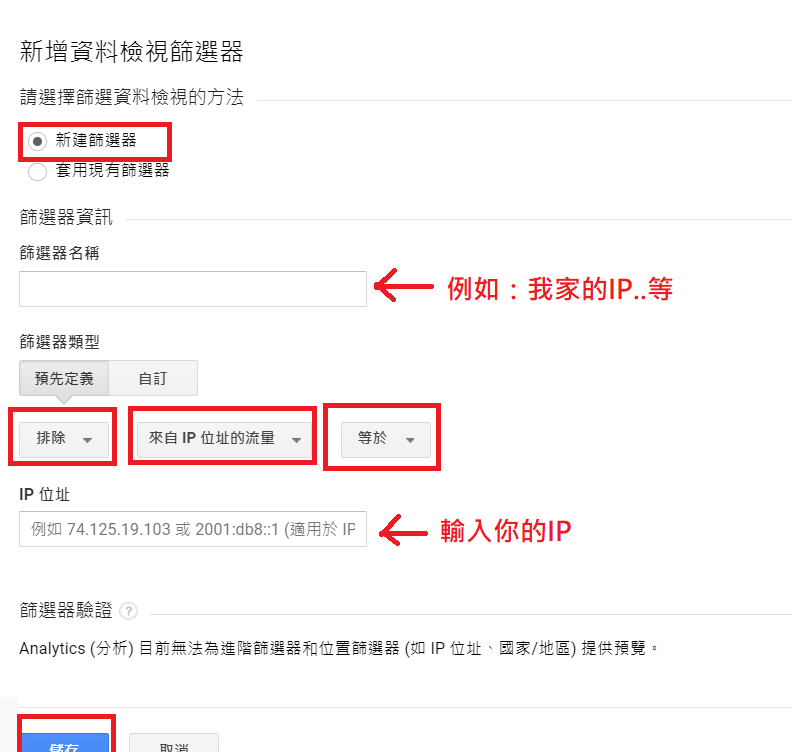Click the 篩選器名稱 text input field

coord(193,289)
